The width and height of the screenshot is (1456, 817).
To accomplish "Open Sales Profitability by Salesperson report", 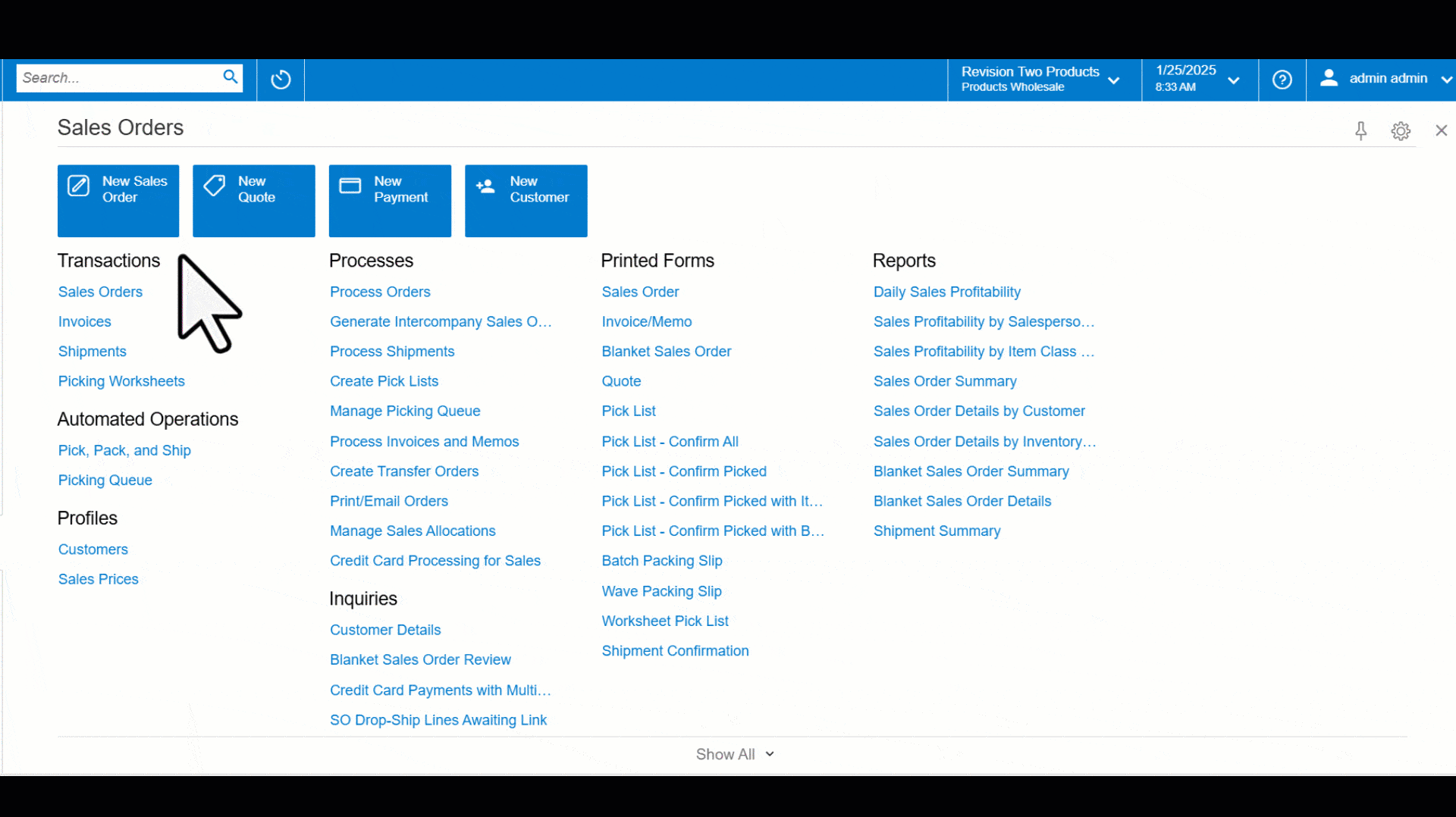I will [984, 321].
